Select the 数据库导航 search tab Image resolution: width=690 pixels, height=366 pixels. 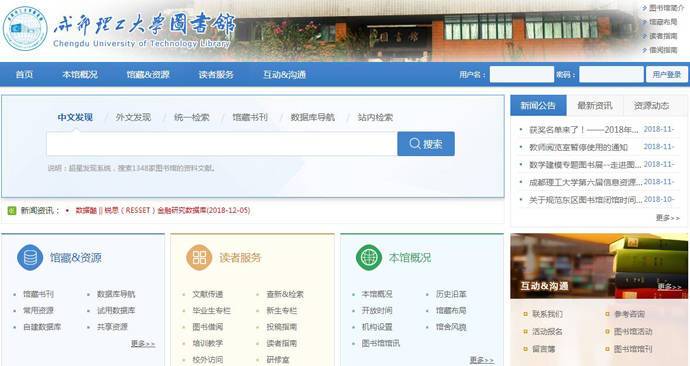312,117
